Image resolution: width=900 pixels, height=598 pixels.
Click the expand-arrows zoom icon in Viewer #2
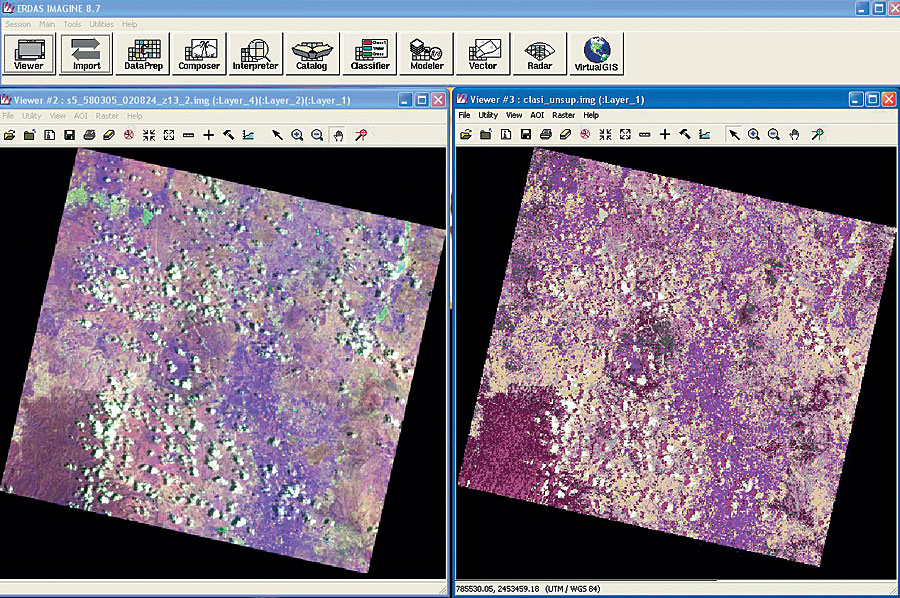pyautogui.click(x=169, y=135)
